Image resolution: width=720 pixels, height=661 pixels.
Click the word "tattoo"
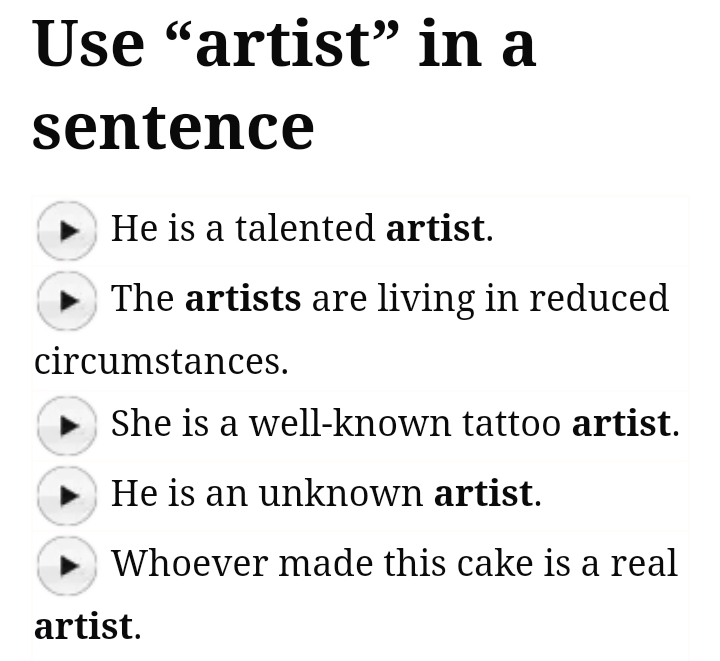(x=511, y=424)
